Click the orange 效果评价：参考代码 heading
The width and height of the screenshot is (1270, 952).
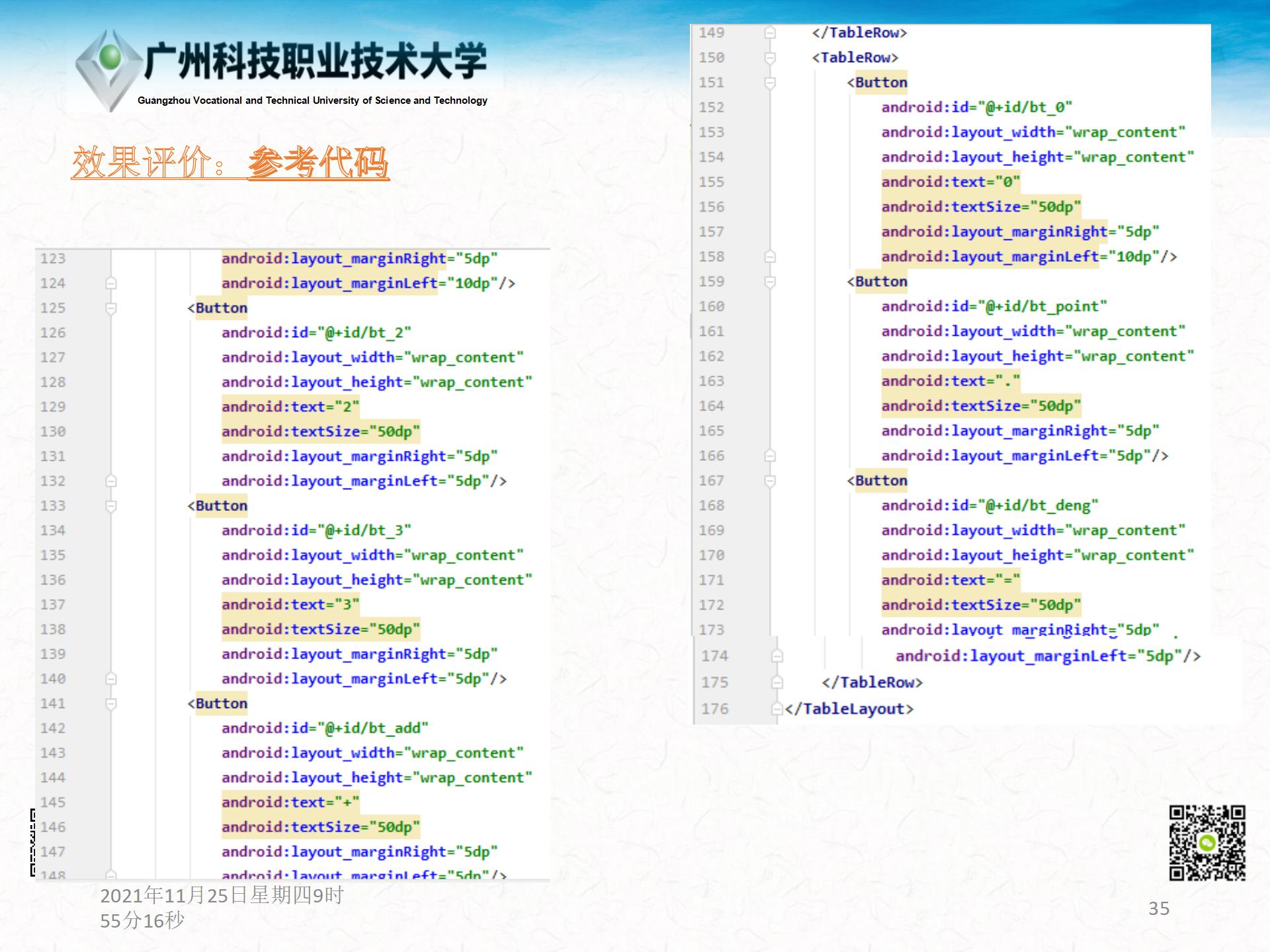pos(230,163)
